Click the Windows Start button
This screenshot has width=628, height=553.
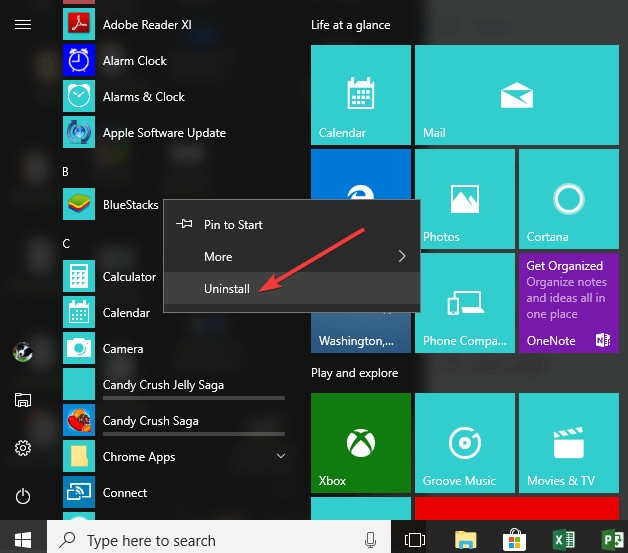pyautogui.click(x=23, y=540)
